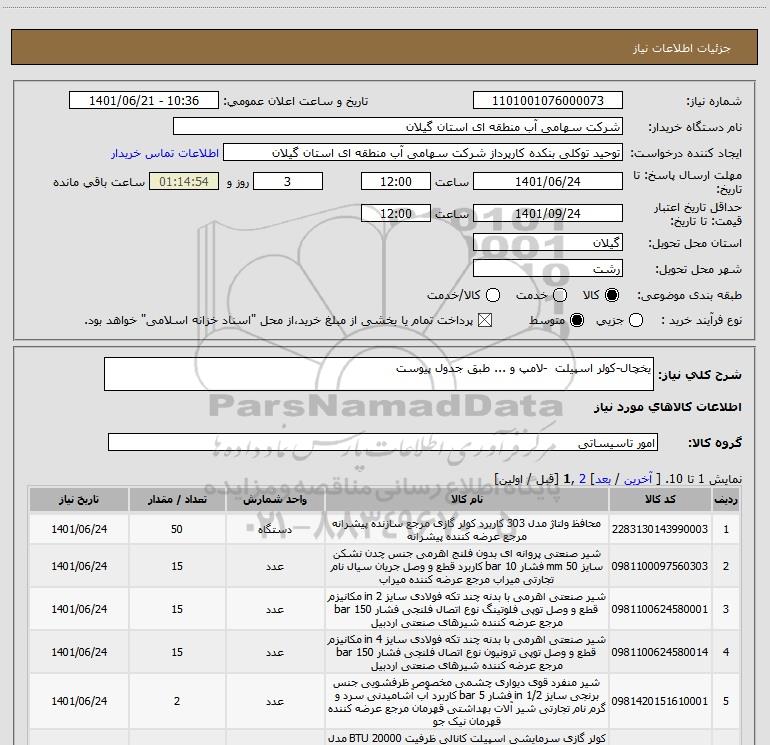Click quantity 50 in row 1
Viewport: 770px width, 745px height.
pos(177,529)
